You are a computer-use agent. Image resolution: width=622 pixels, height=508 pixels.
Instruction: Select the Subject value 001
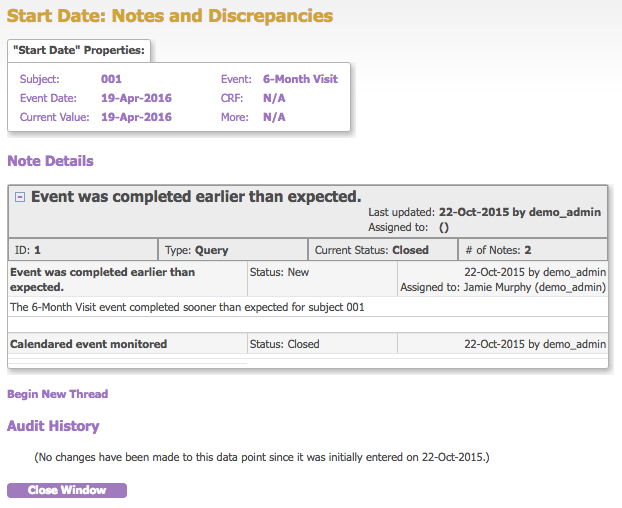click(x=111, y=79)
